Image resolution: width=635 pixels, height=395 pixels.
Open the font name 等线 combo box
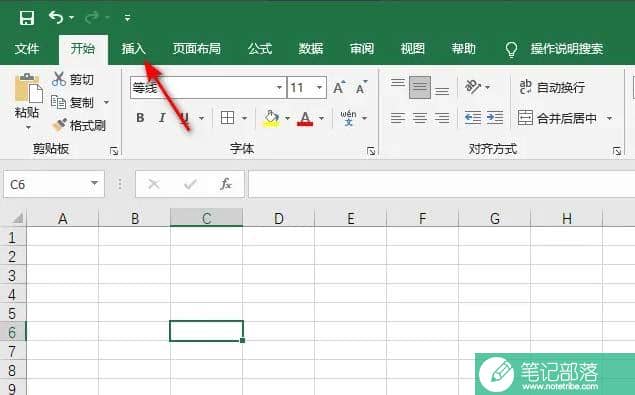tap(208, 88)
